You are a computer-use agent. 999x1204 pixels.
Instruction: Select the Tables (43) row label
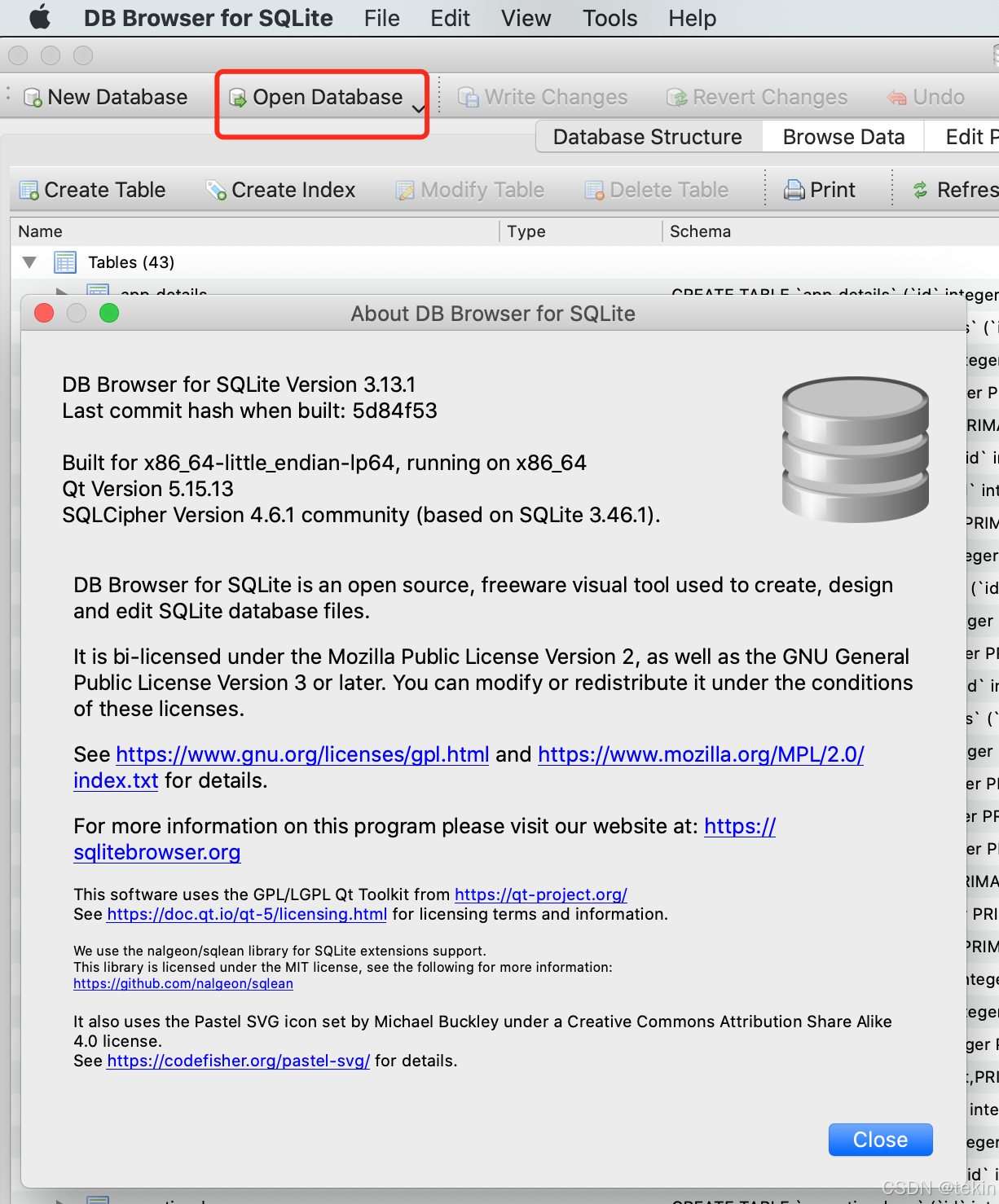coord(131,262)
